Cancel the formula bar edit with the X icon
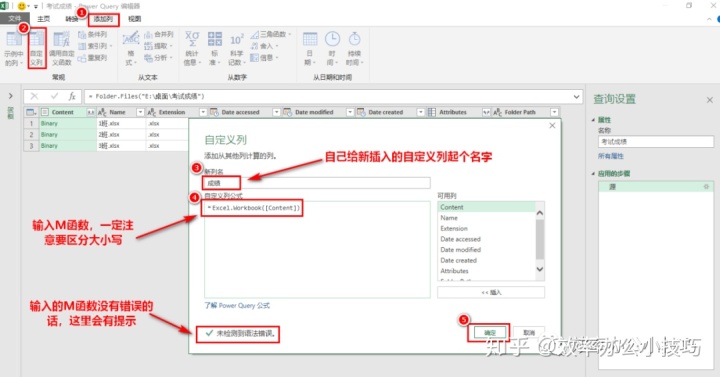The width and height of the screenshot is (720, 377). pos(34,96)
